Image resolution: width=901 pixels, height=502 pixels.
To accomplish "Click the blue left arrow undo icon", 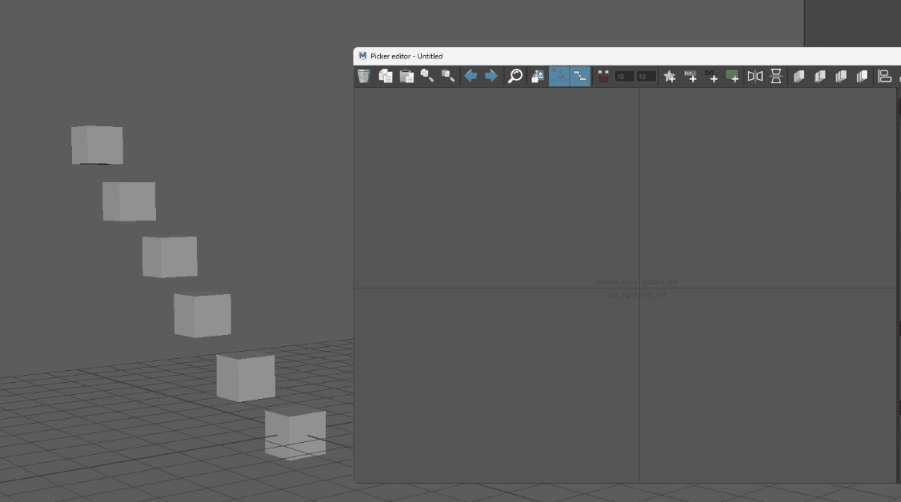I will [471, 76].
